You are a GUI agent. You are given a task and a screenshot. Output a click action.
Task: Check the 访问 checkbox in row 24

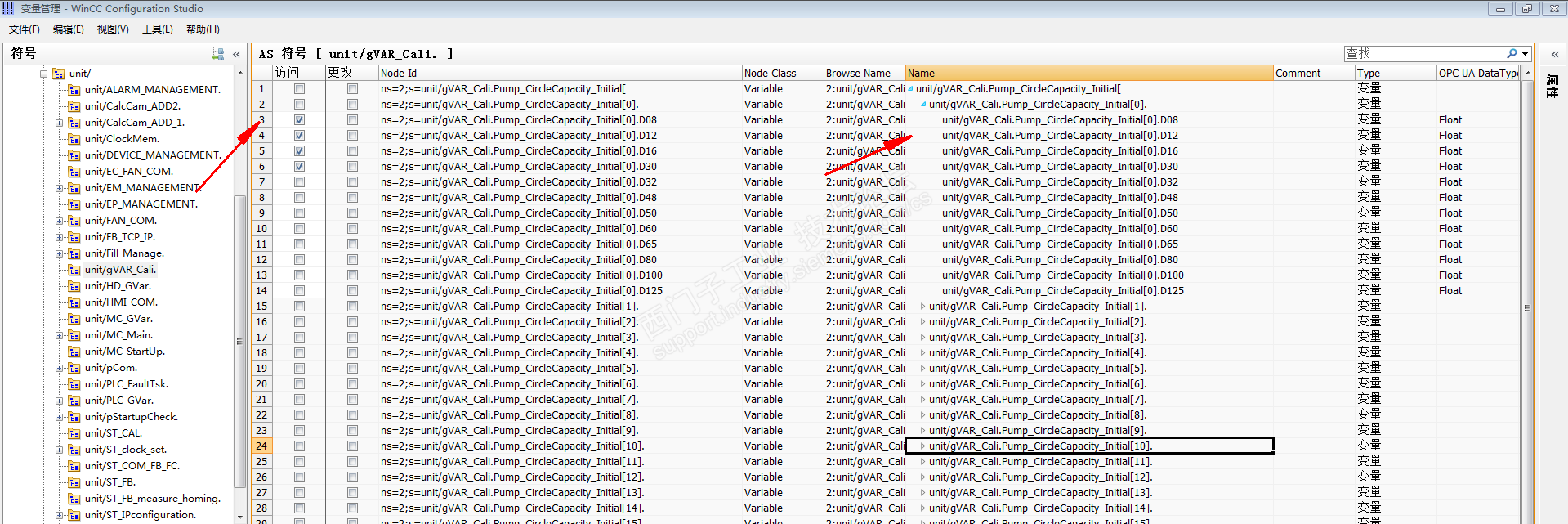pos(299,446)
